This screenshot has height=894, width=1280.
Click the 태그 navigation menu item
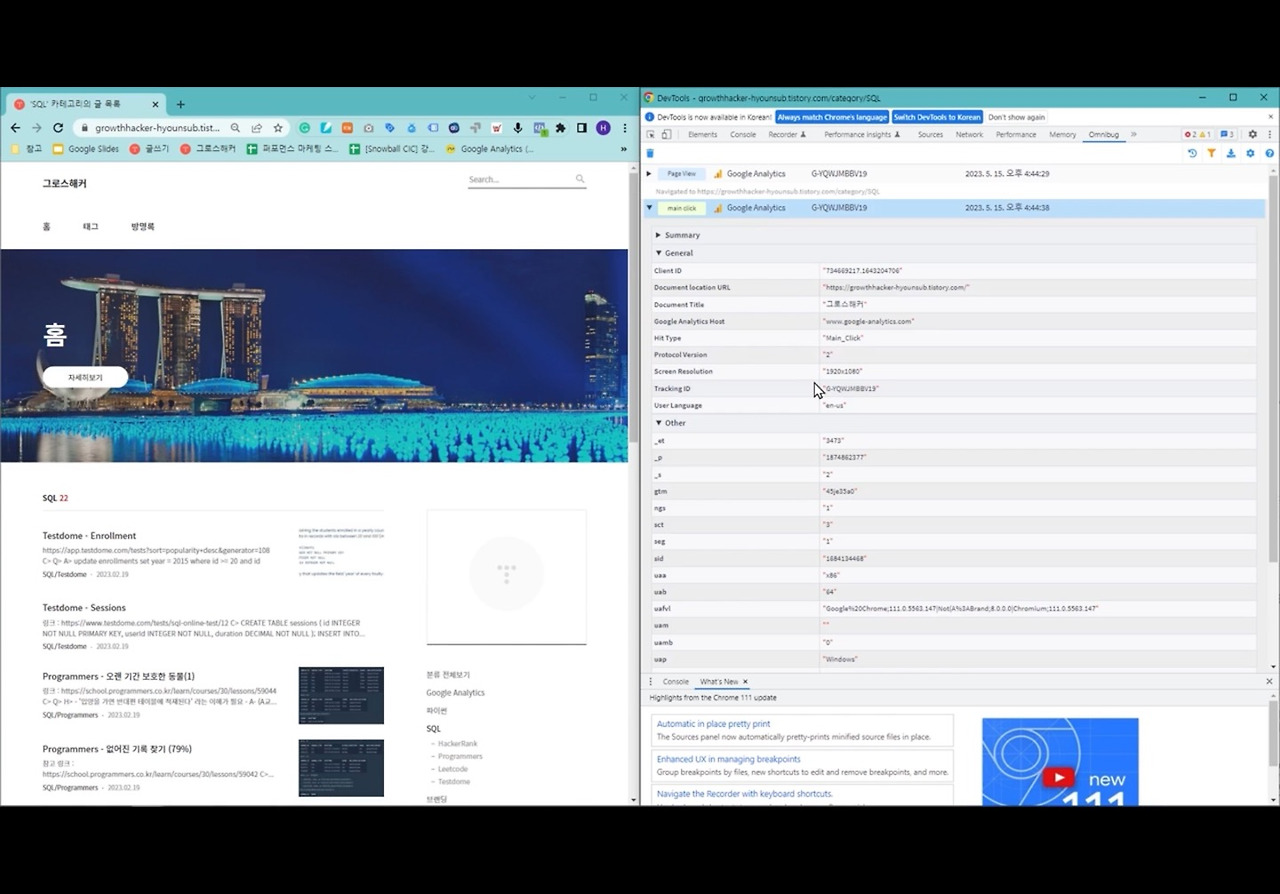click(90, 227)
